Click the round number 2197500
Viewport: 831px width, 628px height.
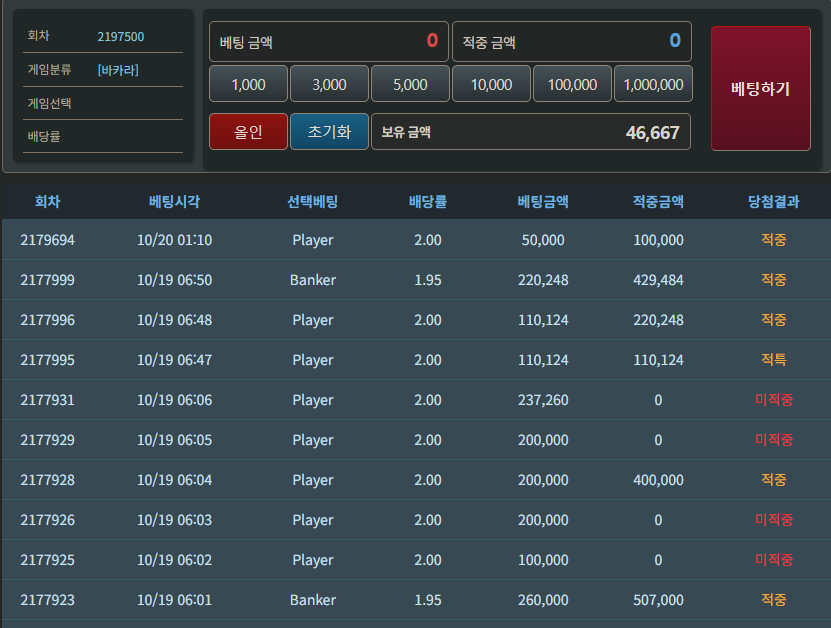121,37
